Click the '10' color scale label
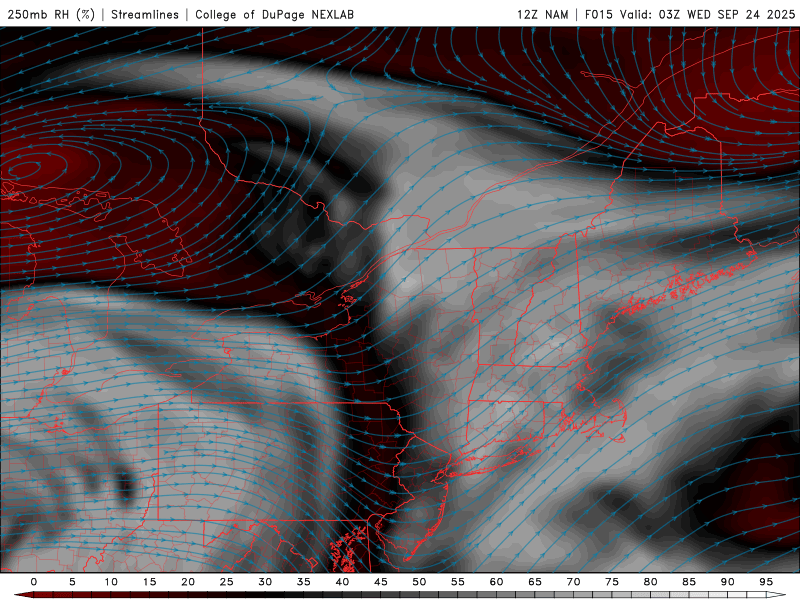This screenshot has width=800, height=600. click(x=111, y=582)
